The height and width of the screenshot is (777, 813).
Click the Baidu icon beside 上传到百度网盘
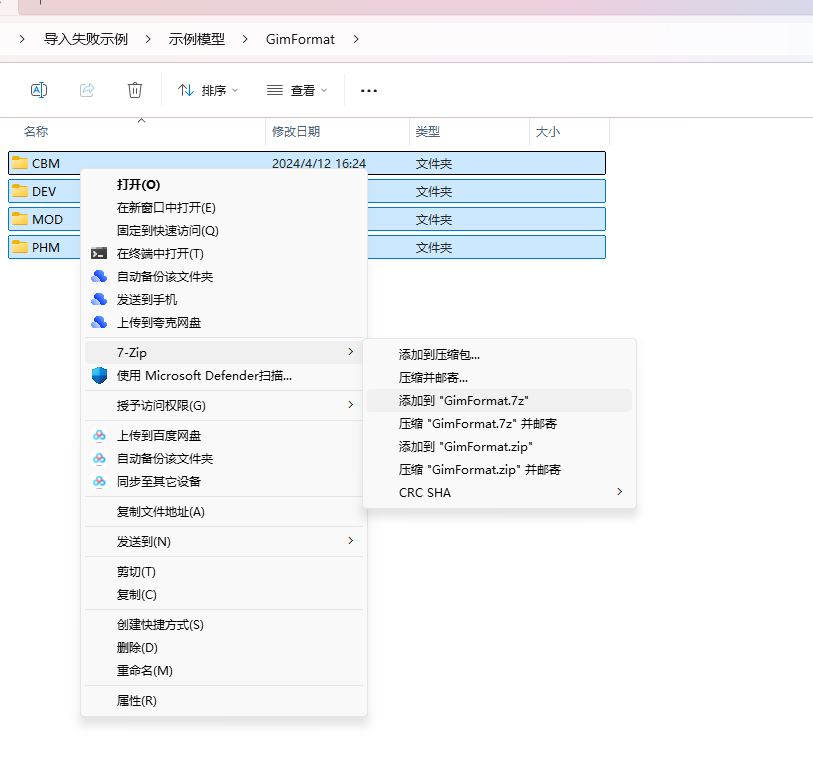click(99, 436)
